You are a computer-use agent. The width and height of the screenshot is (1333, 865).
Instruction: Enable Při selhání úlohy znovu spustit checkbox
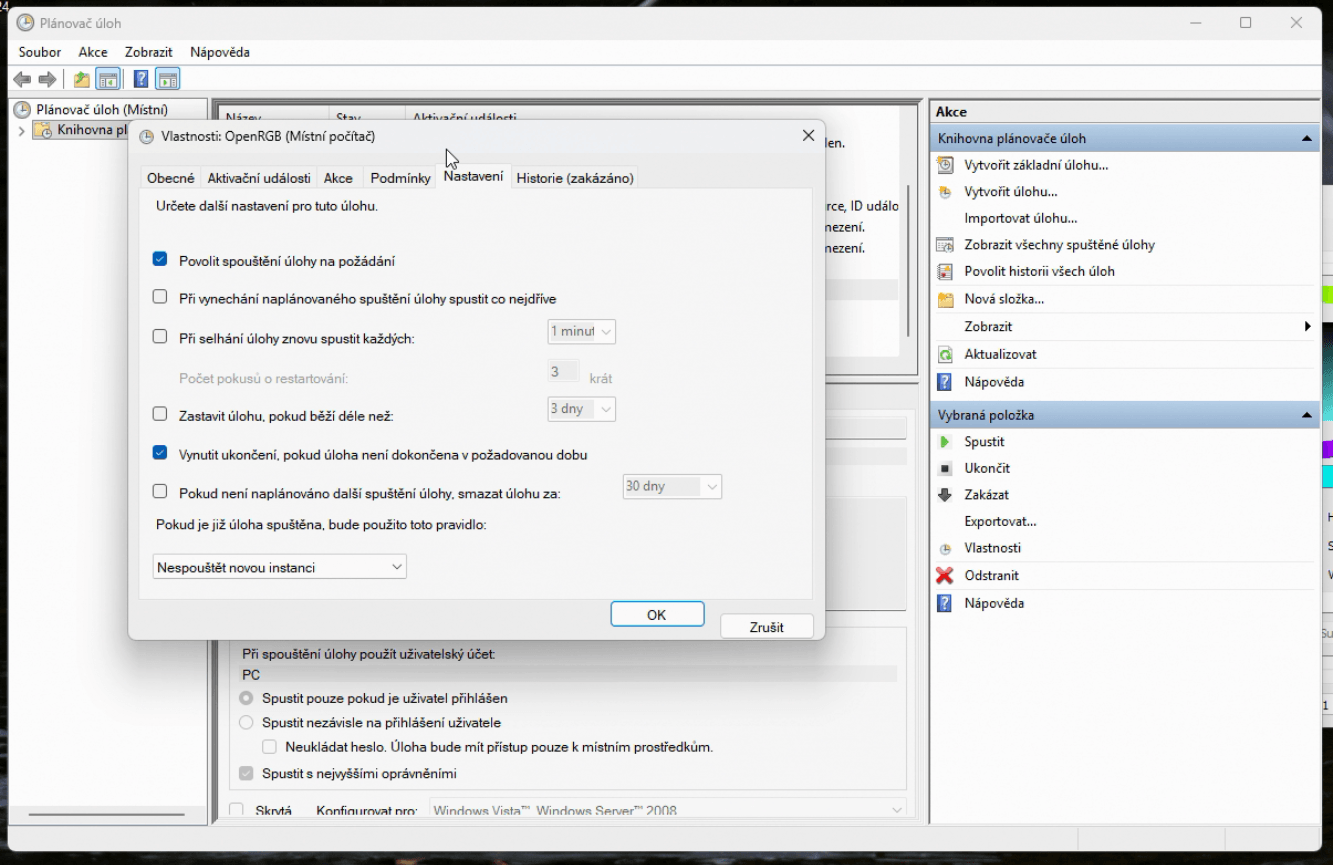pos(160,336)
